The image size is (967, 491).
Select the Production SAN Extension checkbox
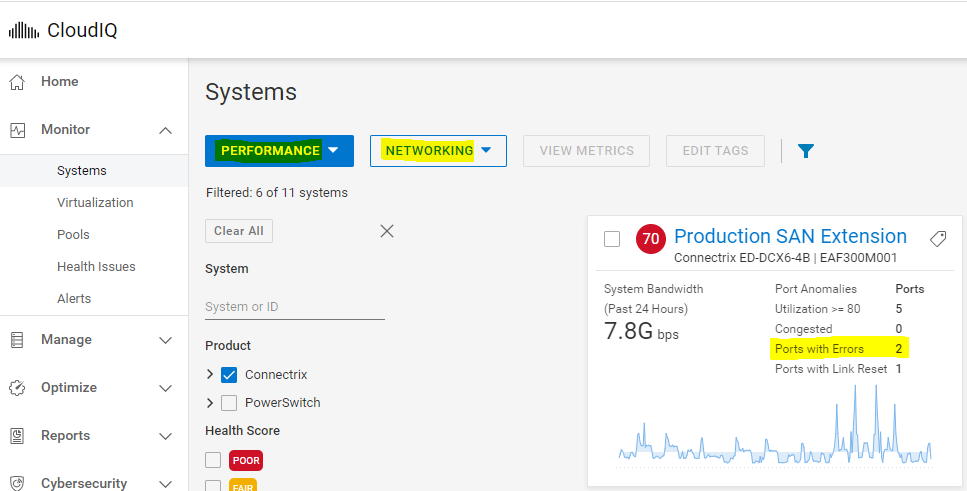click(x=612, y=239)
